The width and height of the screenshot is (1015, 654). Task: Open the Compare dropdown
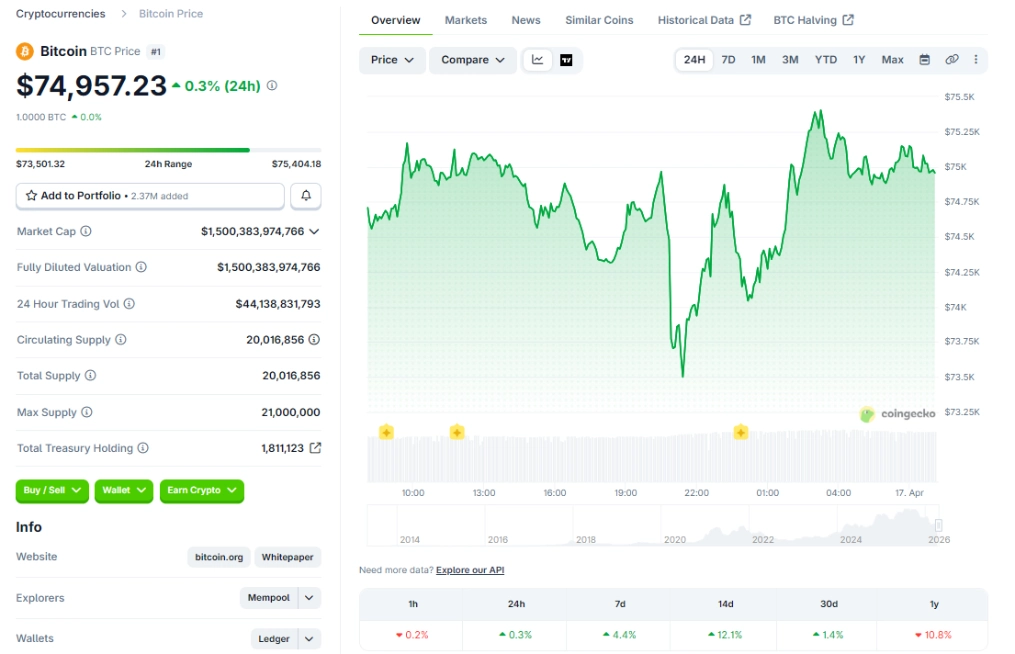(471, 60)
